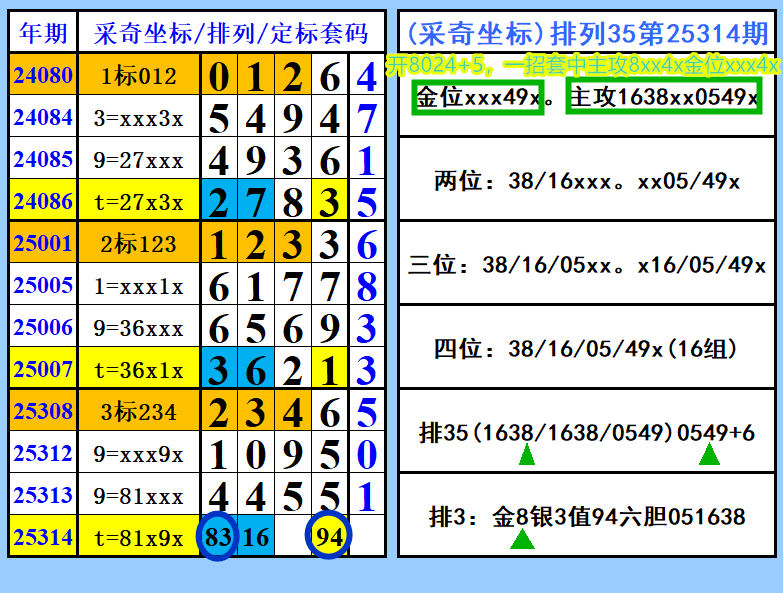Image resolution: width=783 pixels, height=593 pixels.
Task: Click the 1标012 label cell
Action: 139,75
